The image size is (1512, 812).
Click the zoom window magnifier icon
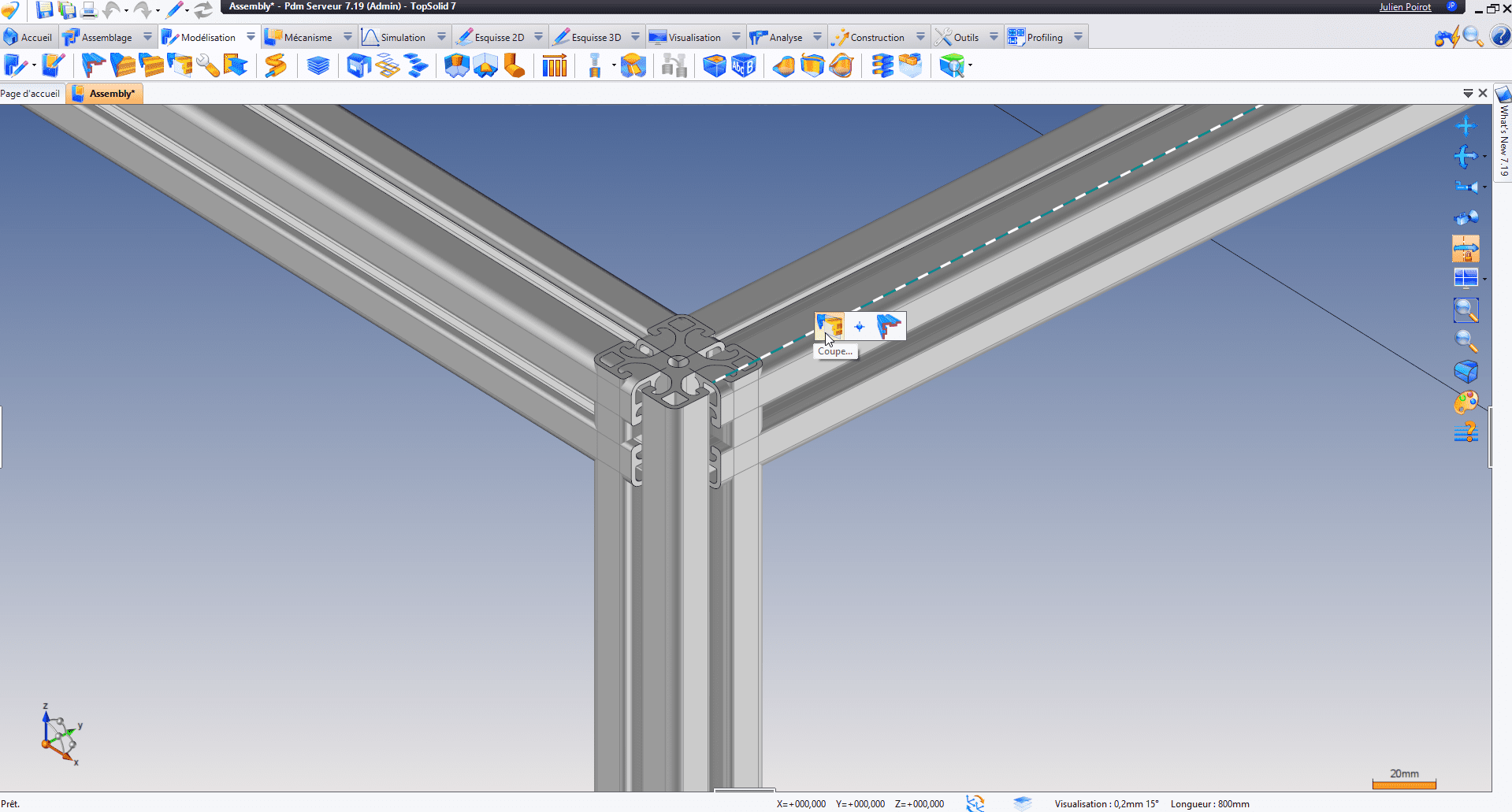click(1466, 310)
